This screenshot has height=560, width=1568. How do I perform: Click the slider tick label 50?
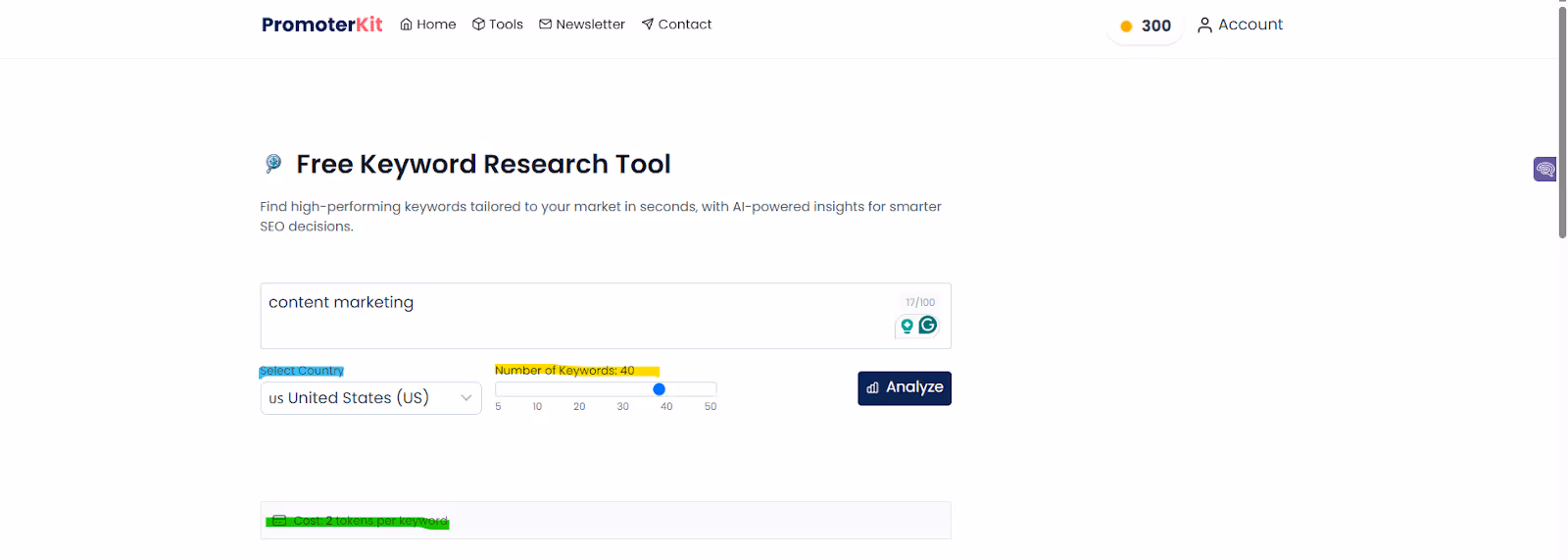(710, 406)
